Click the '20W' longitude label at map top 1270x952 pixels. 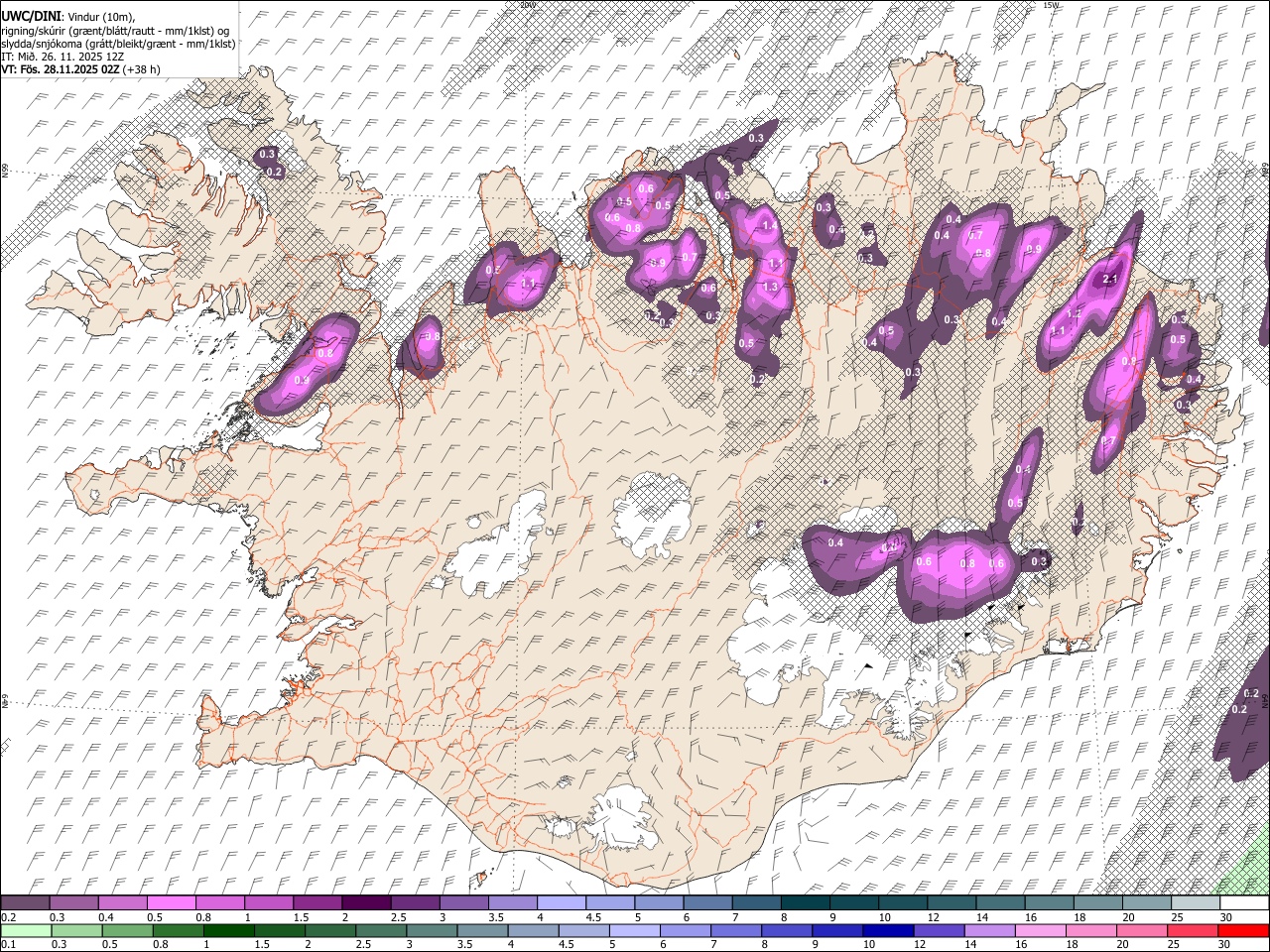click(527, 5)
